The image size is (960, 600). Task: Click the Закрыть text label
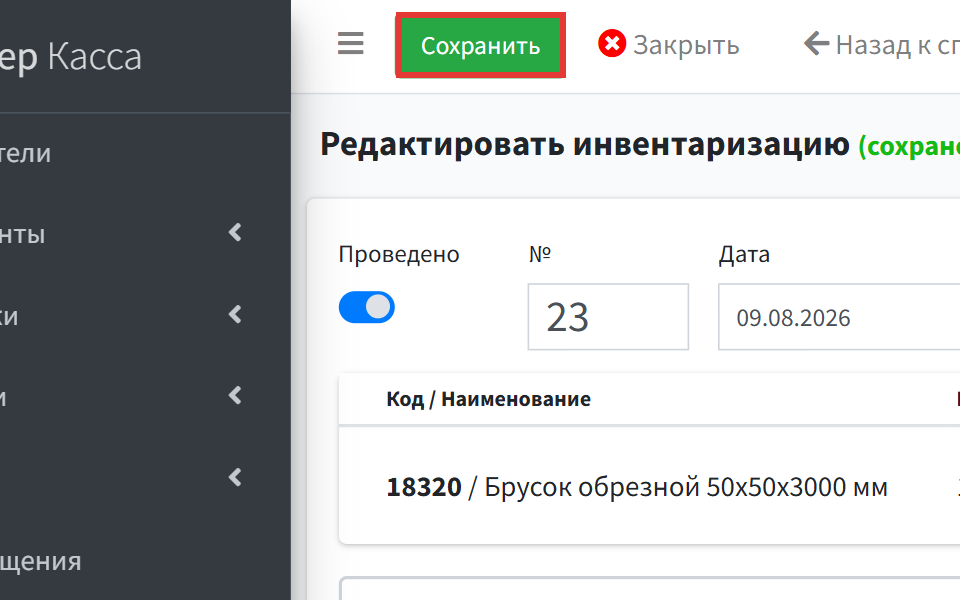click(x=686, y=45)
